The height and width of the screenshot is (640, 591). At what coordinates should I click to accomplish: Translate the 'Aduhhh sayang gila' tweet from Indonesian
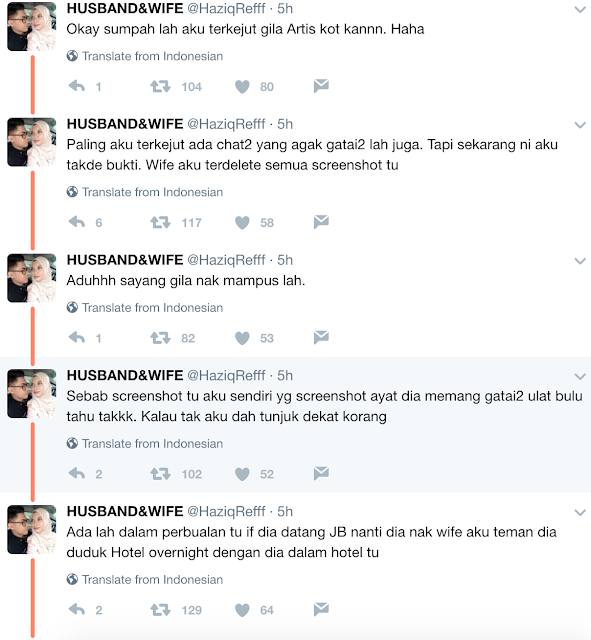click(x=145, y=307)
